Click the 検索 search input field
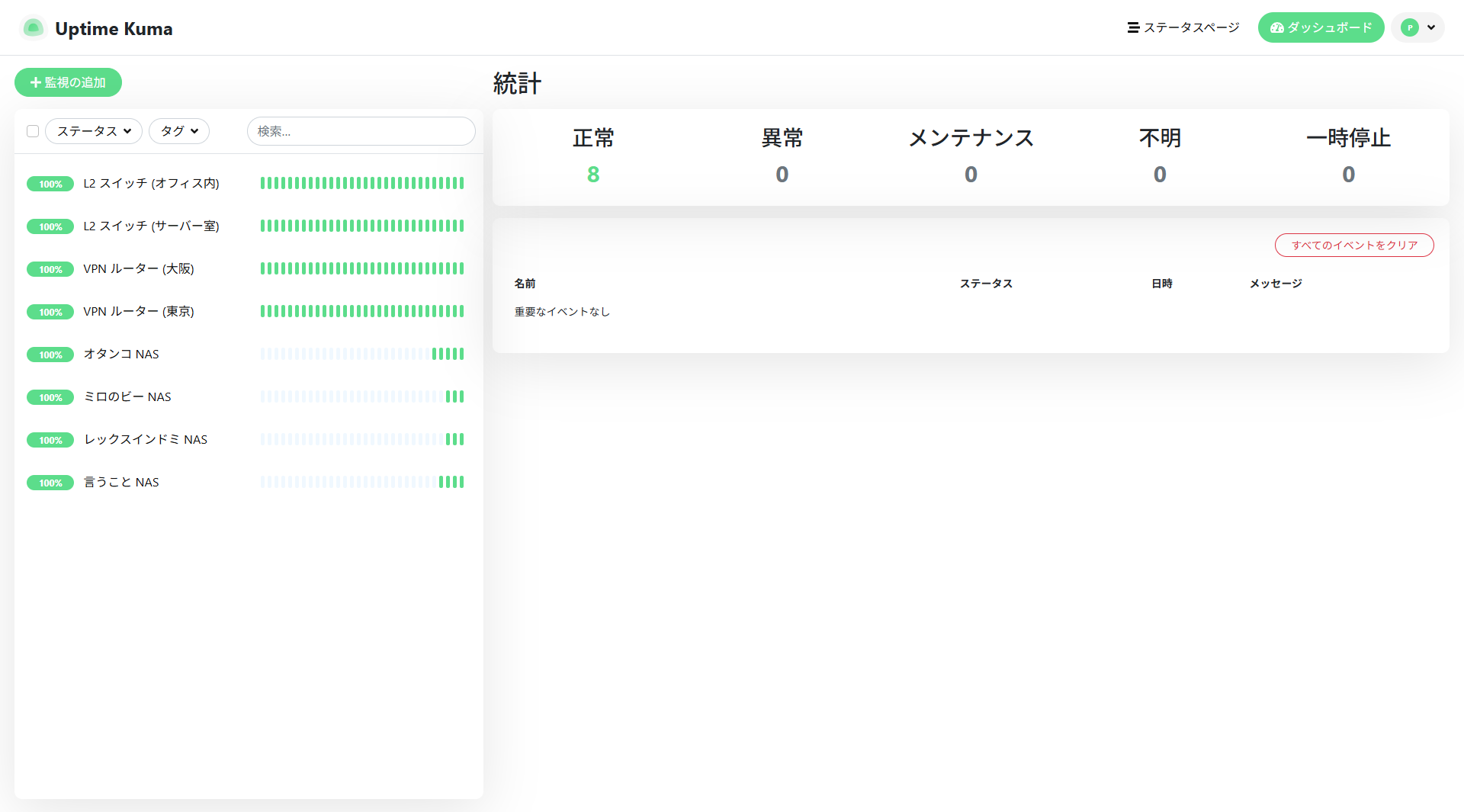The image size is (1464, 812). pos(361,131)
